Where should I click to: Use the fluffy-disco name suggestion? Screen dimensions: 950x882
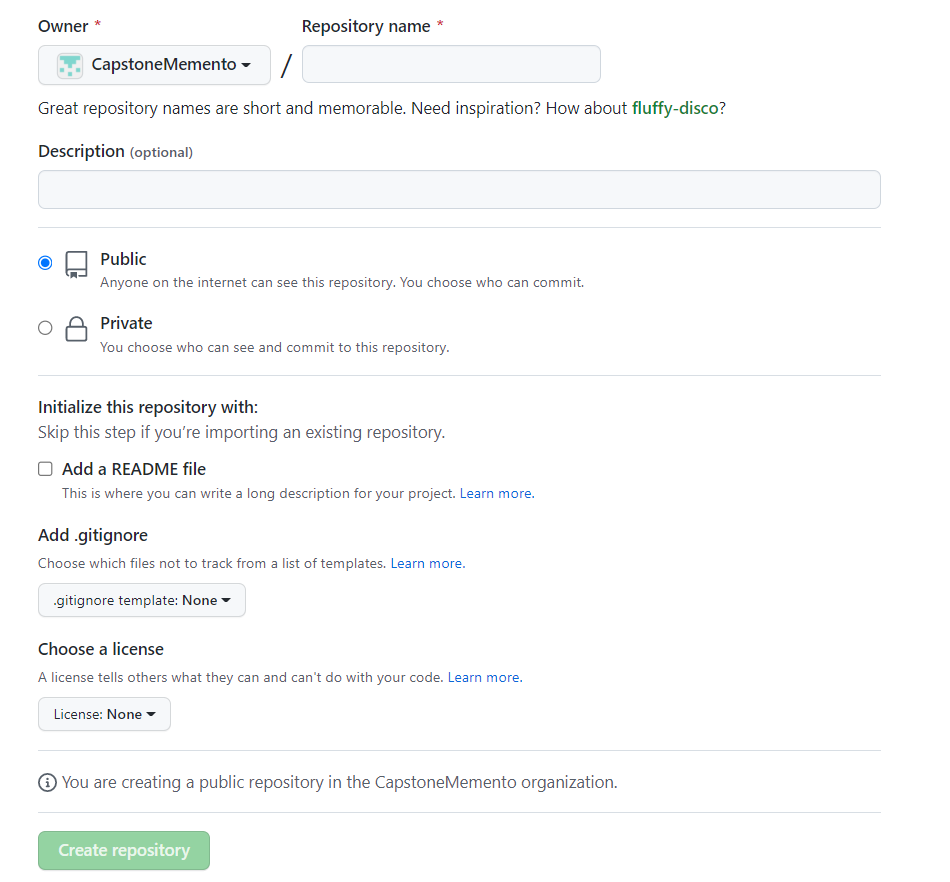[675, 108]
